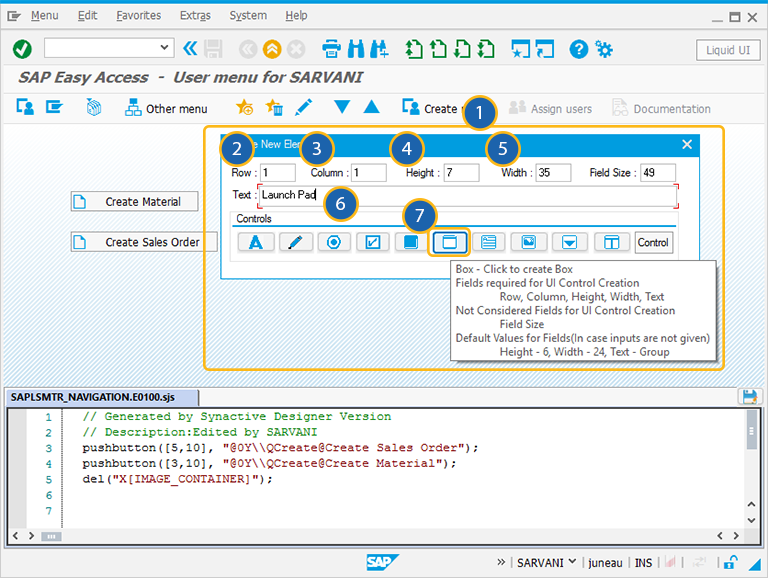Screen dimensions: 768x578
Task: Open the Edit menu
Action: click(x=87, y=16)
